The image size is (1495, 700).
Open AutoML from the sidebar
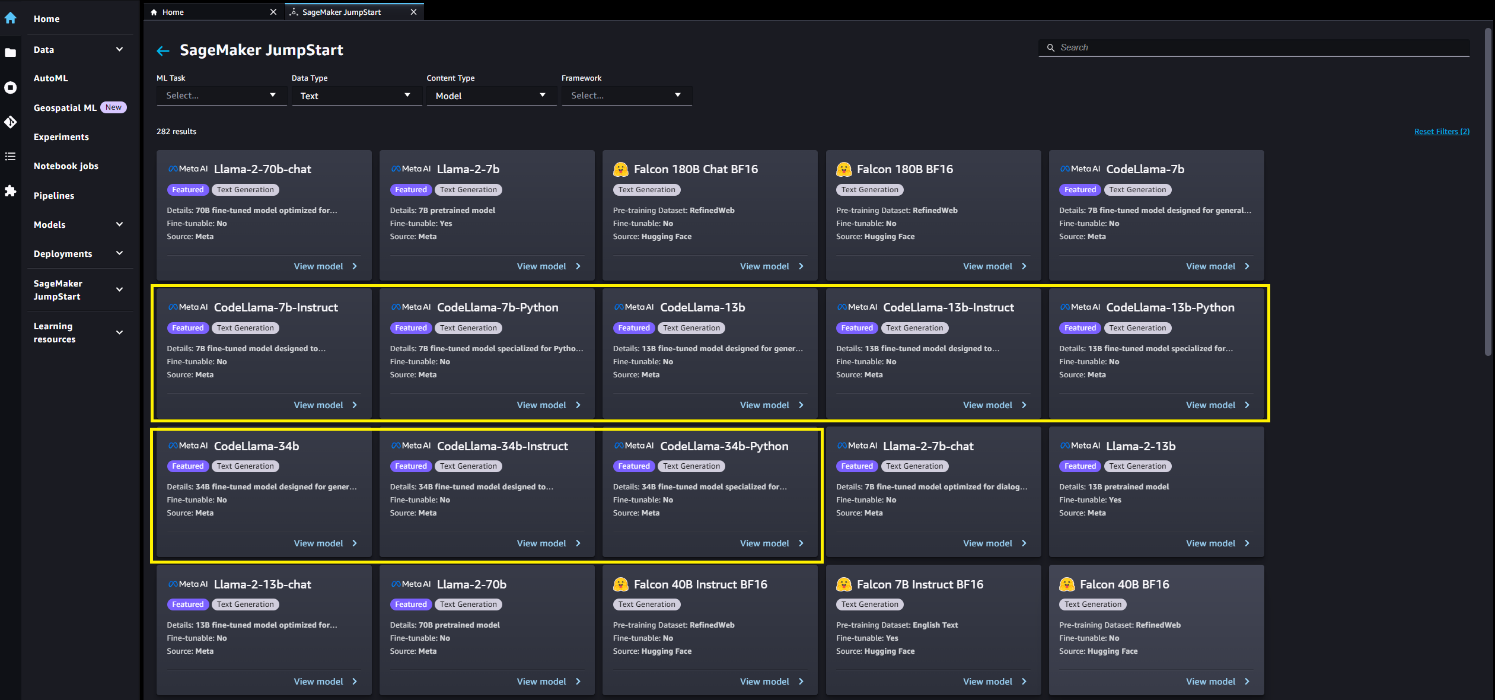coord(51,78)
